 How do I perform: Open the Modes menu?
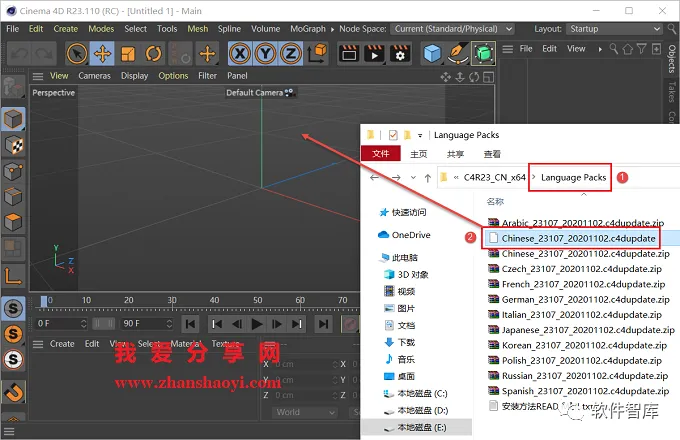(101, 29)
